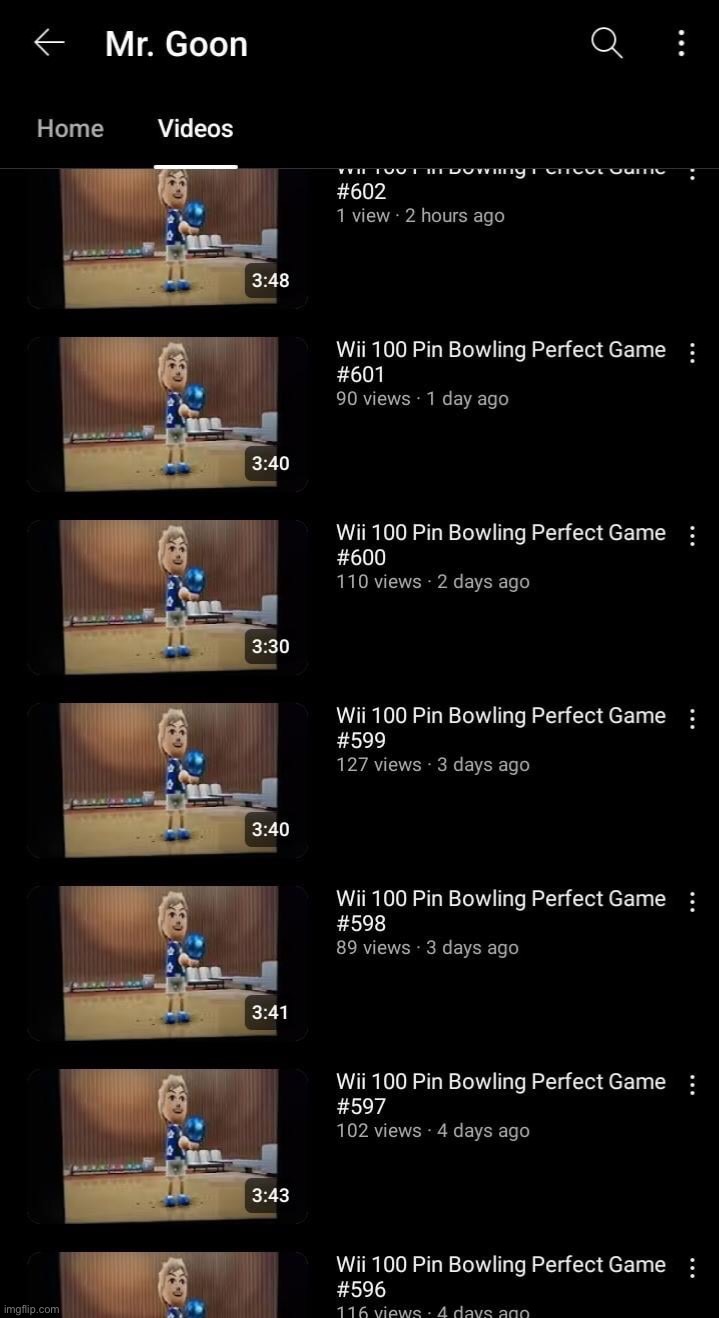Open options menu for Perfect Game #600

pos(691,536)
